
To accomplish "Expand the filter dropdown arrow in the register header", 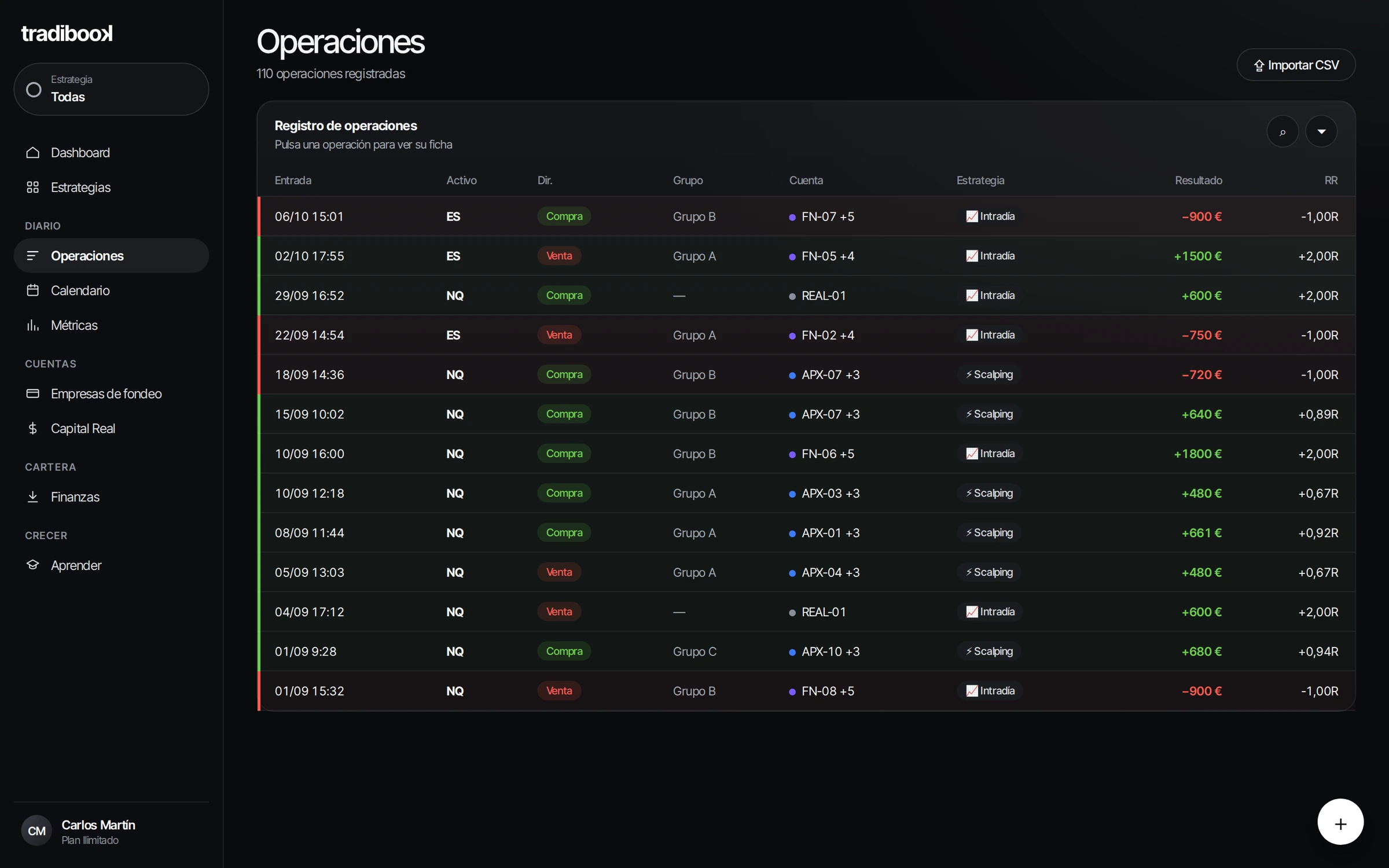I will pos(1321,131).
